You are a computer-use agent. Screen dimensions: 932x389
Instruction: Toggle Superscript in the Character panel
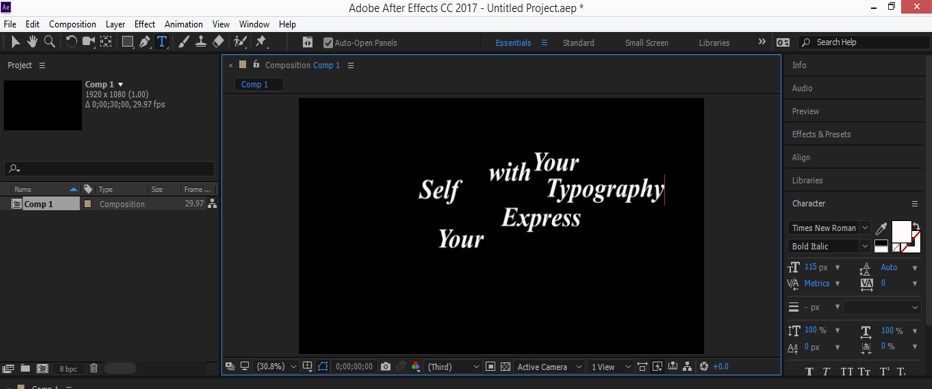tap(884, 372)
